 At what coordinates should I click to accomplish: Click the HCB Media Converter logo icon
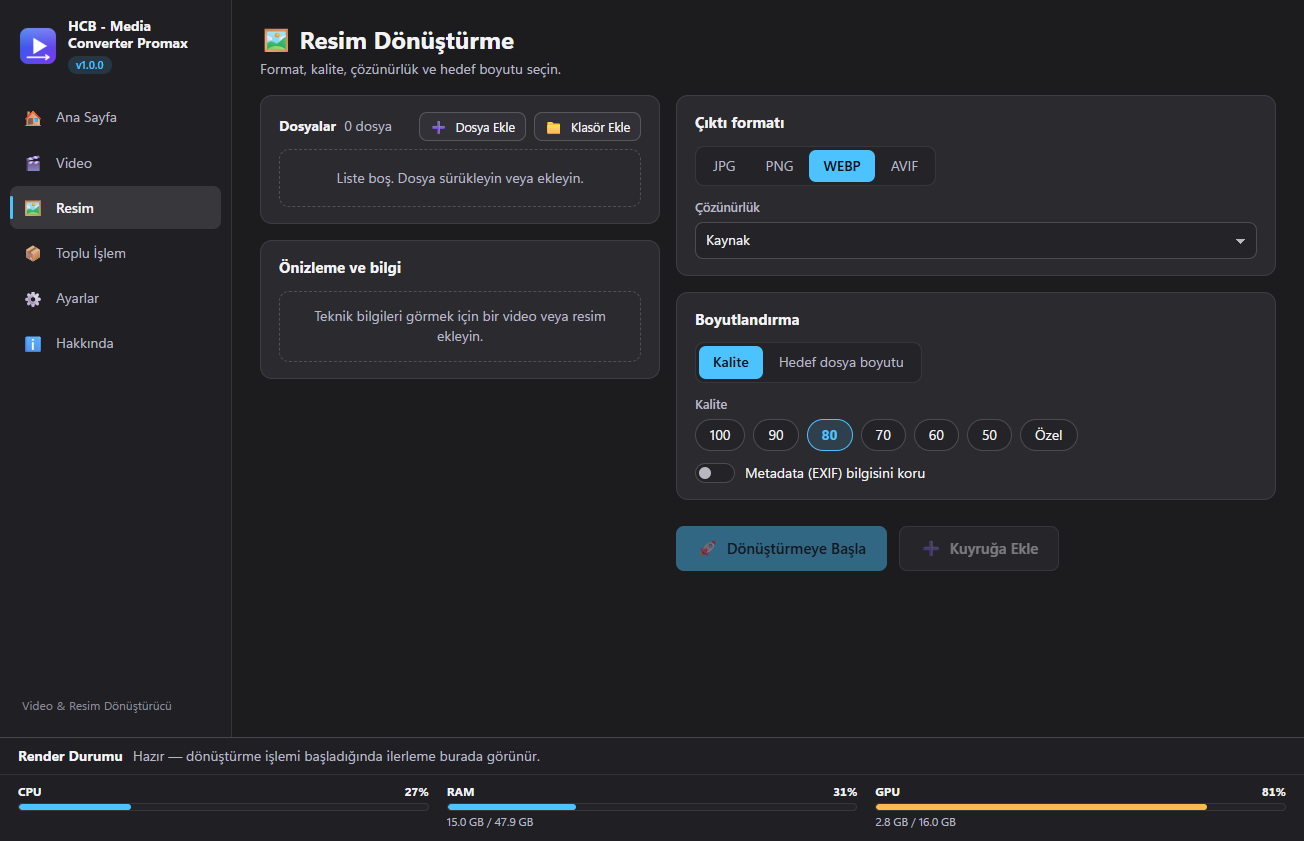coord(38,46)
